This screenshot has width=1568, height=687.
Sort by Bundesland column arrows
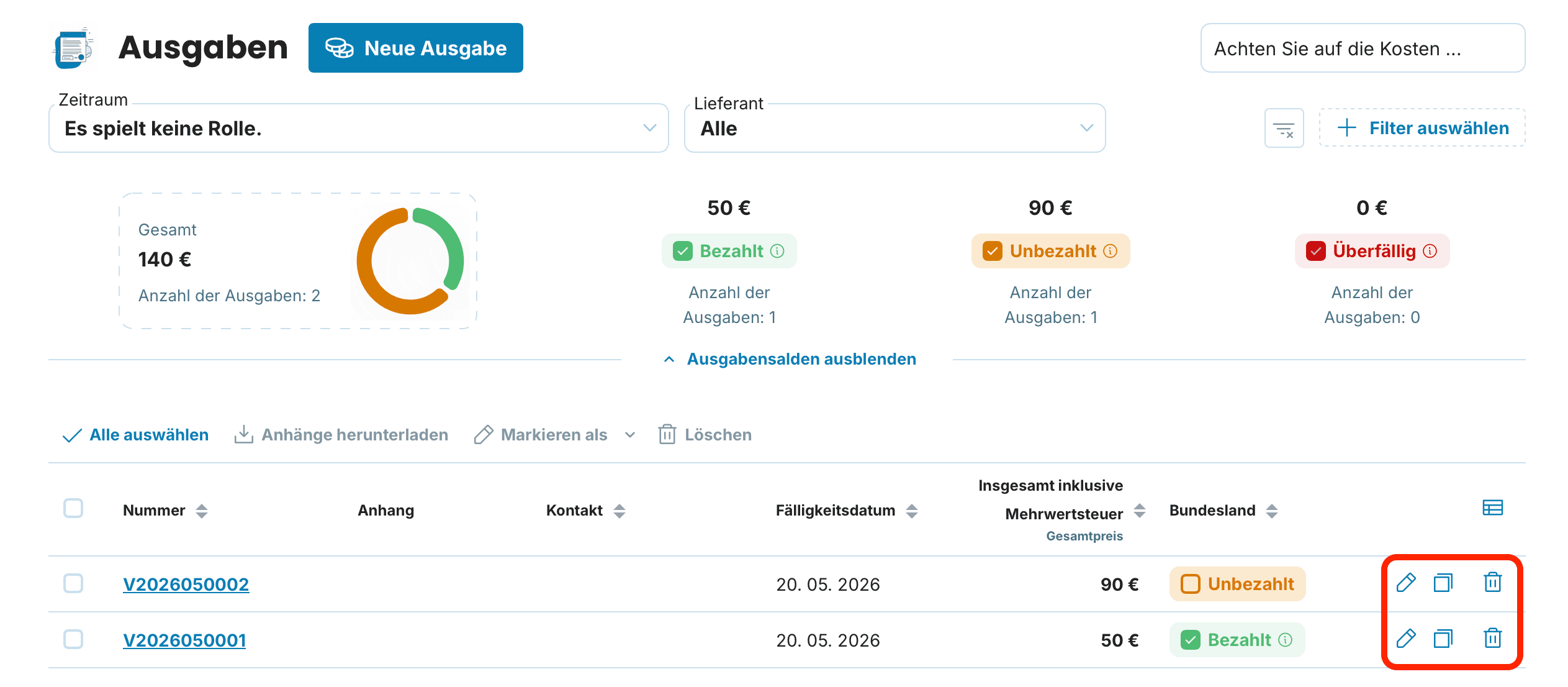click(1271, 511)
